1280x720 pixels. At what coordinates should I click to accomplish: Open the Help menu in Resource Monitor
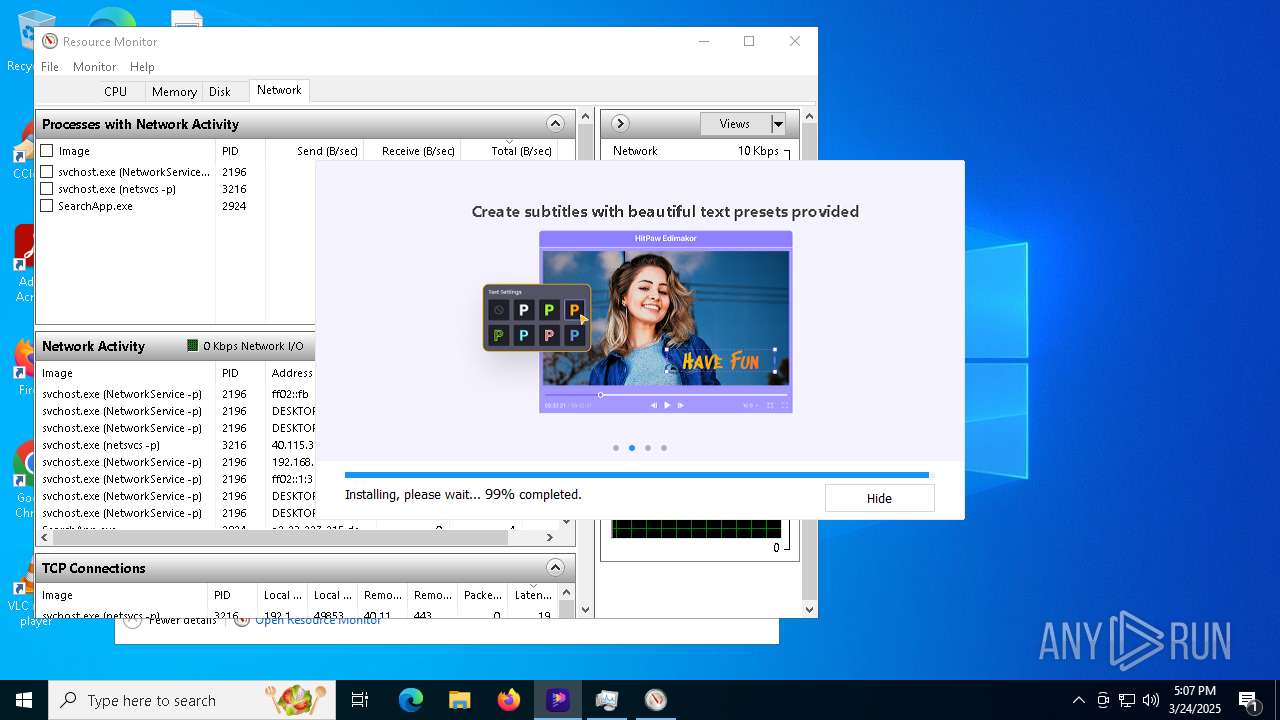tap(142, 66)
